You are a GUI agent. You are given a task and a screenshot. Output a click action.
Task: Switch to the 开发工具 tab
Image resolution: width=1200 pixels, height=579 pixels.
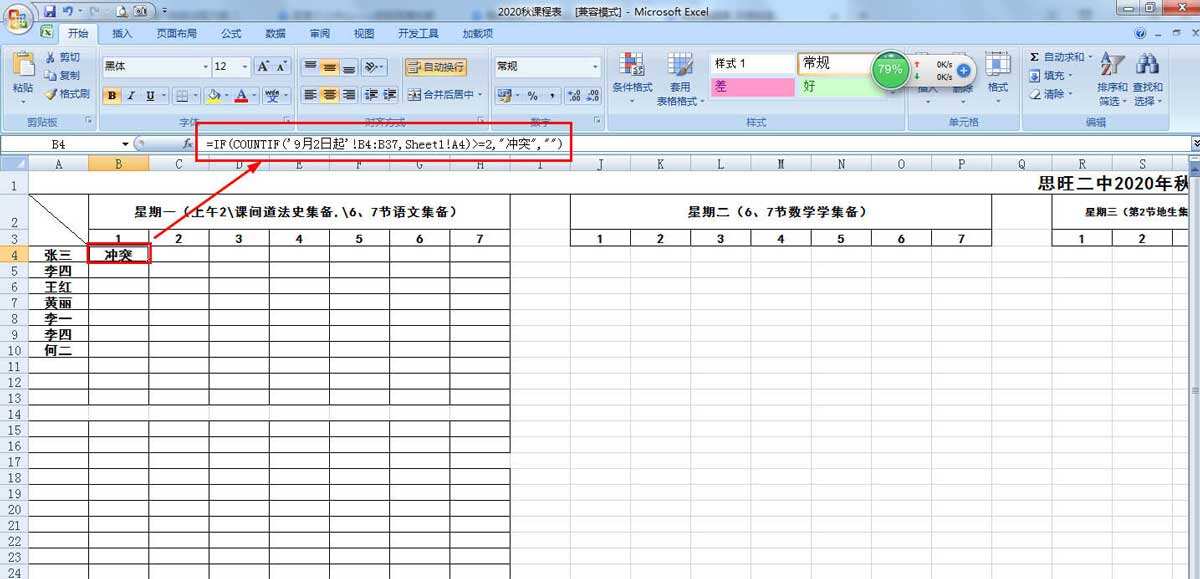pyautogui.click(x=418, y=33)
